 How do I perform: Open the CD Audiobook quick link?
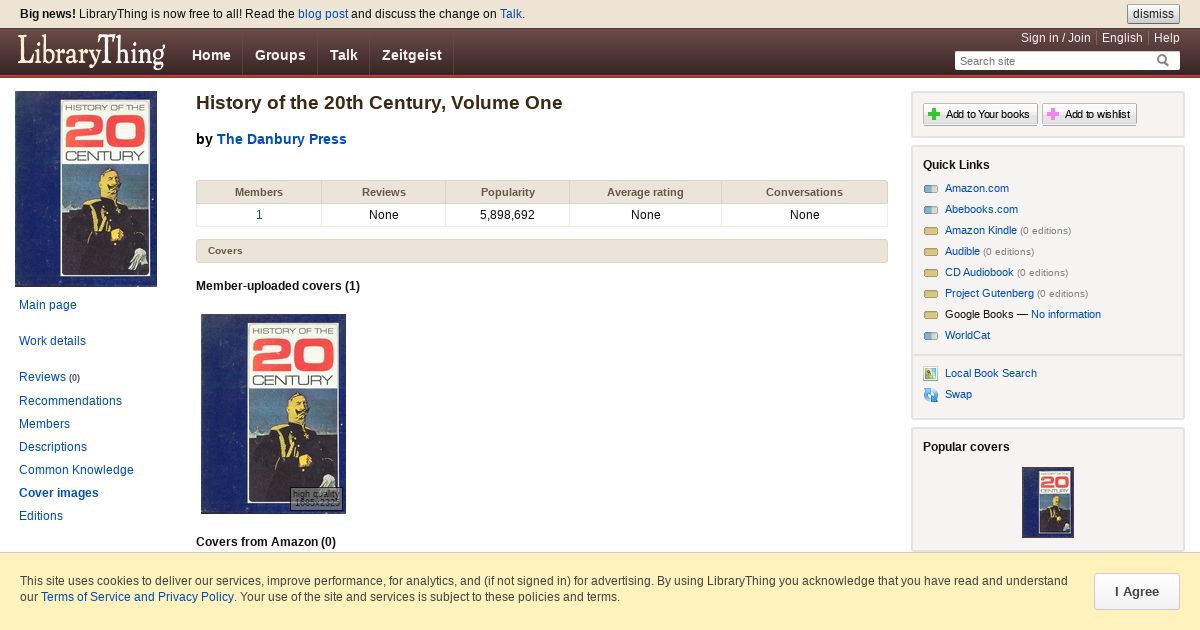(979, 272)
